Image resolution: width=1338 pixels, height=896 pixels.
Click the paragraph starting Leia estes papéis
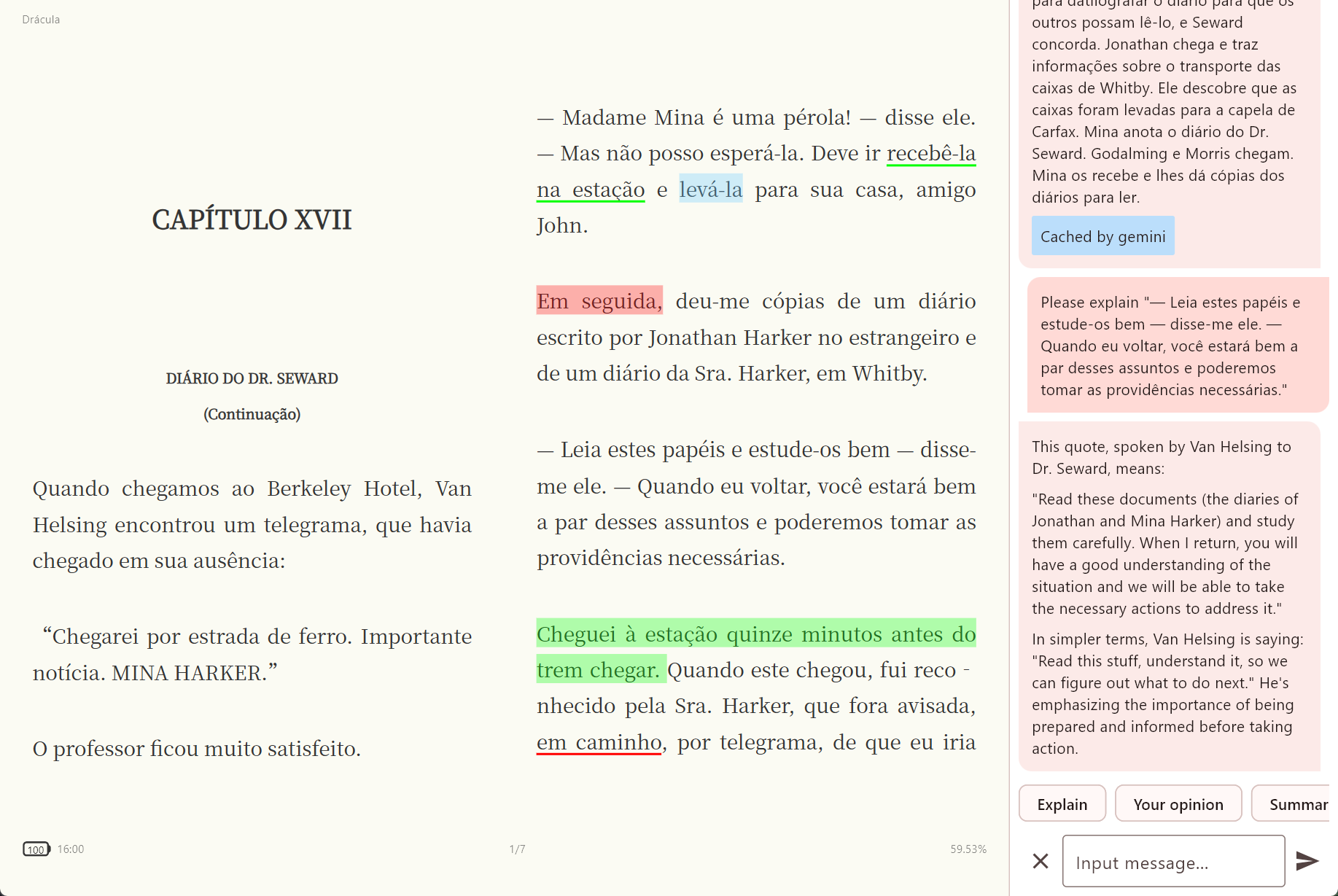[x=756, y=503]
